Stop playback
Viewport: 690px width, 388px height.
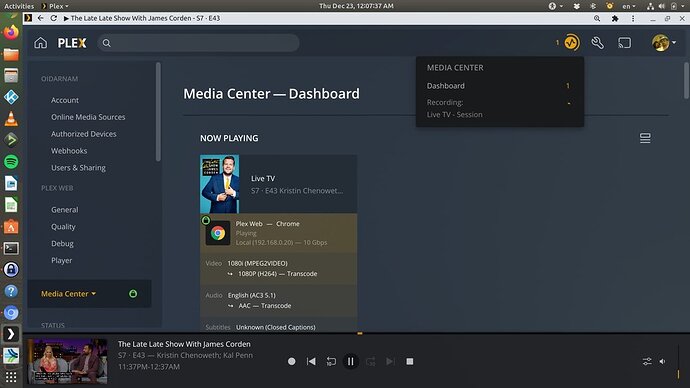(x=410, y=361)
